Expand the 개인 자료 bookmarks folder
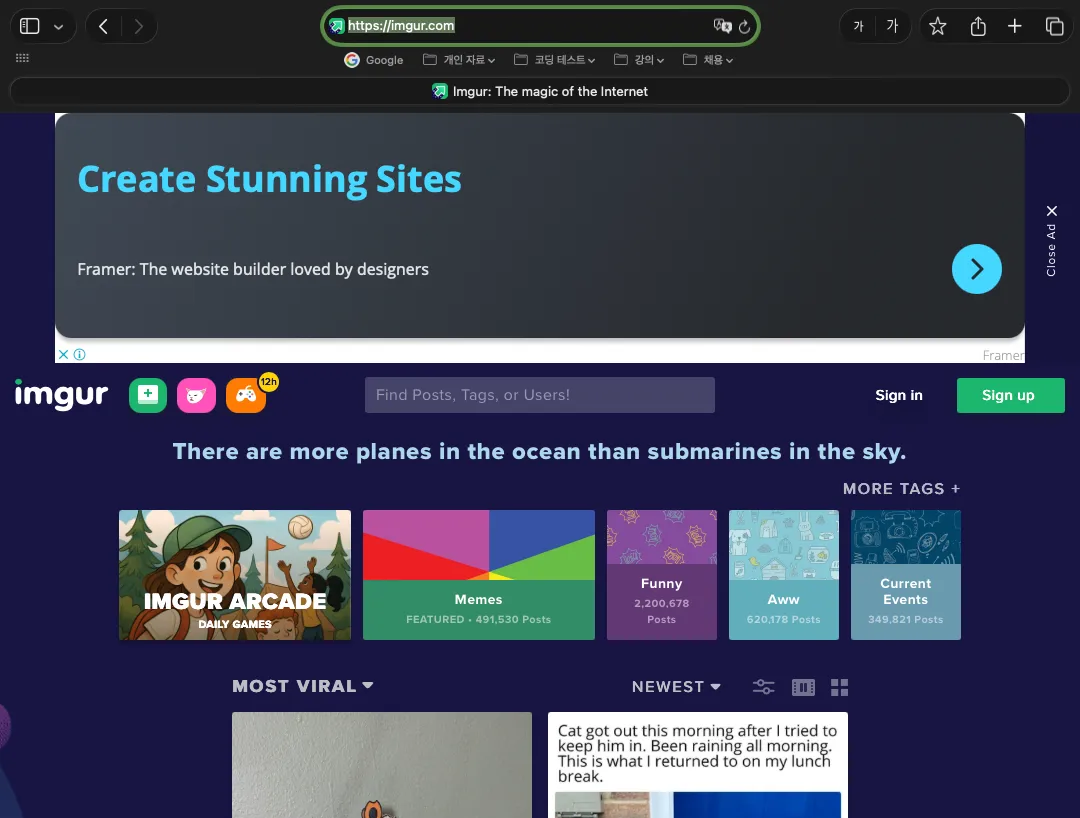 [459, 60]
